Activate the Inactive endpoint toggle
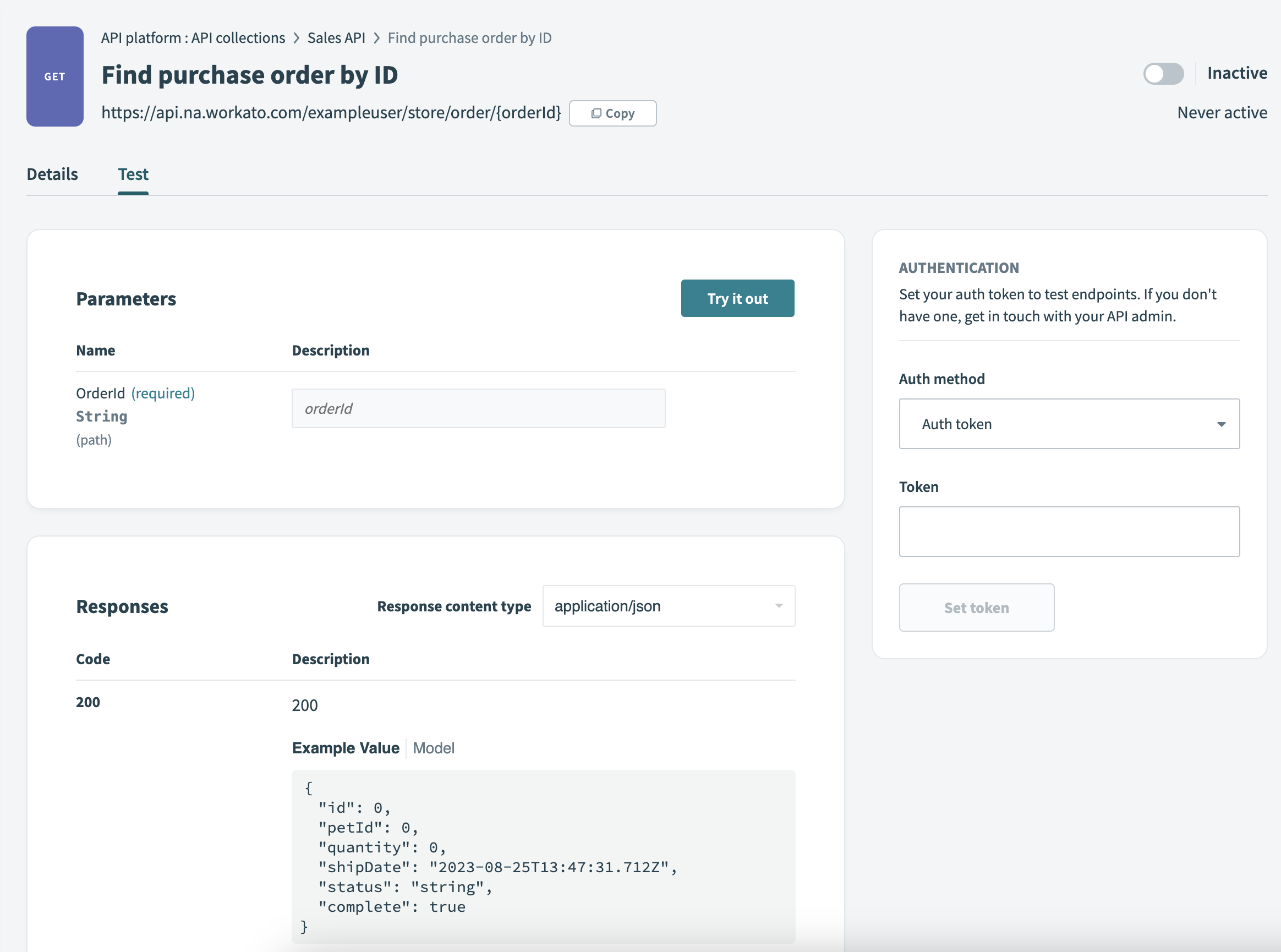The width and height of the screenshot is (1281, 952). pyautogui.click(x=1163, y=73)
